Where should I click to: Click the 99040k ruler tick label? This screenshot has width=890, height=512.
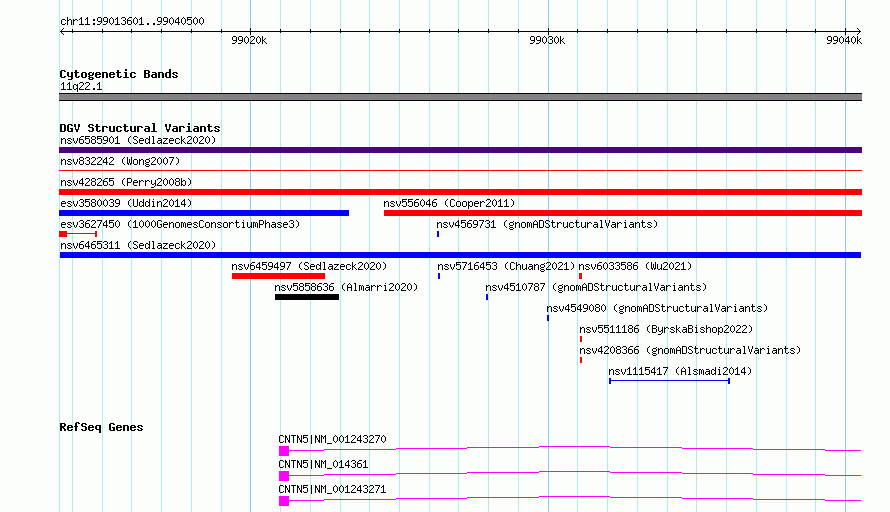[x=844, y=40]
